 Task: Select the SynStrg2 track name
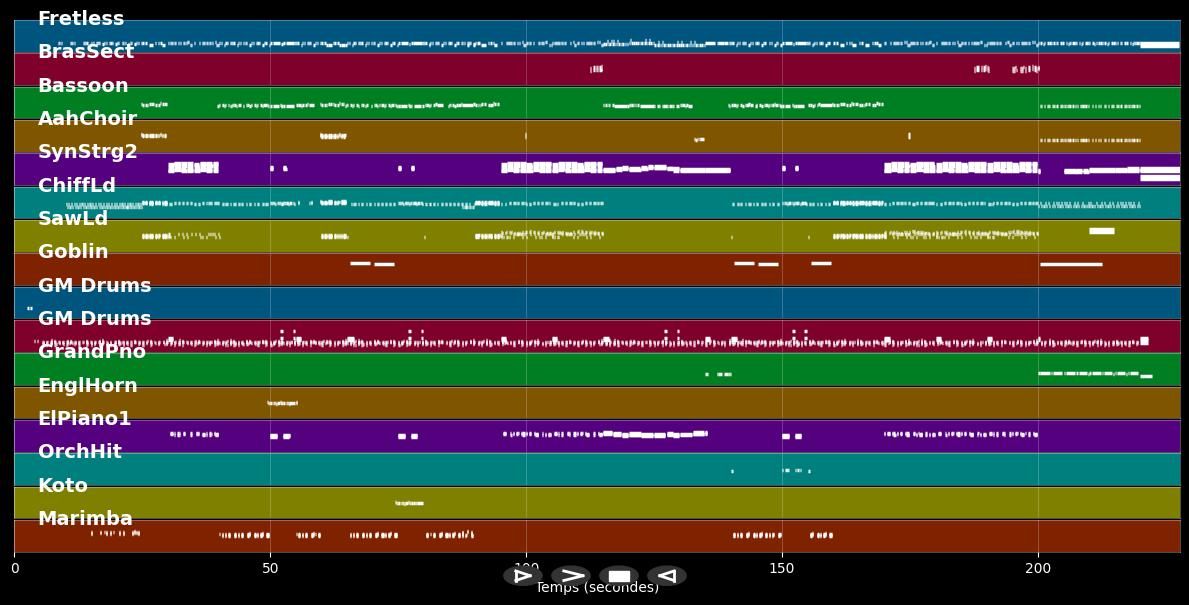point(86,151)
